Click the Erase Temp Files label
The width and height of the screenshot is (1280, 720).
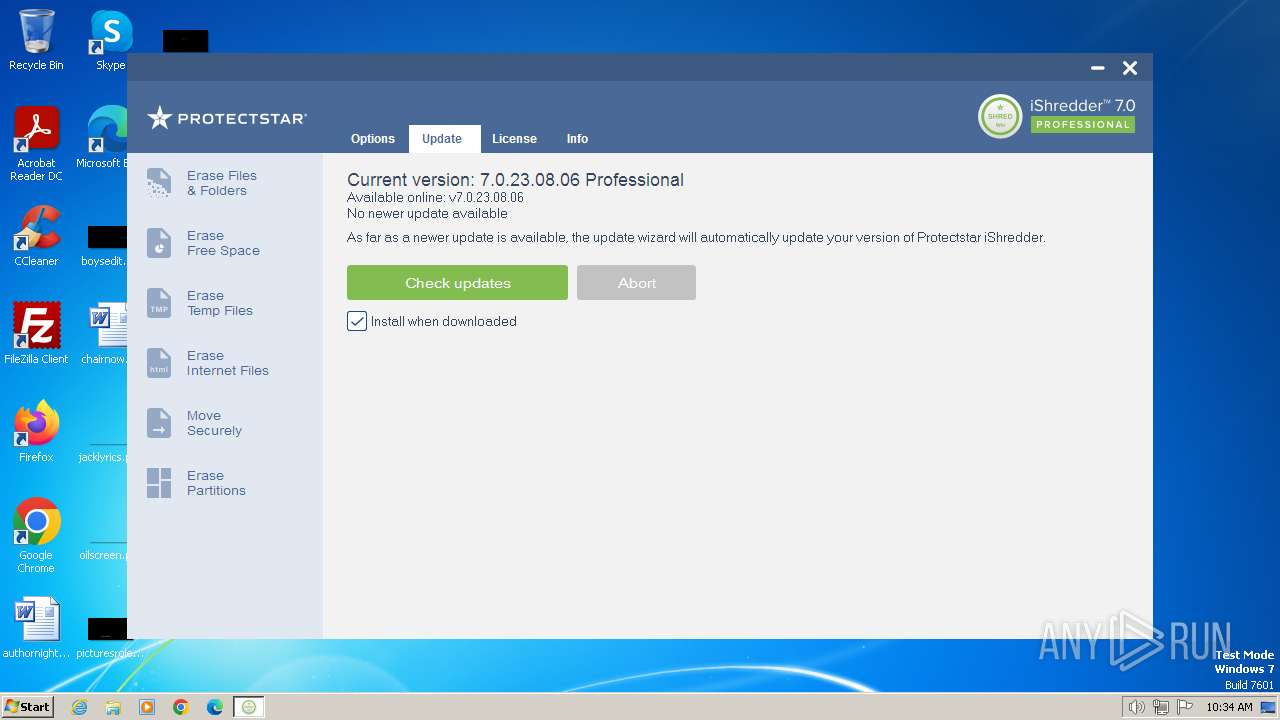point(220,303)
